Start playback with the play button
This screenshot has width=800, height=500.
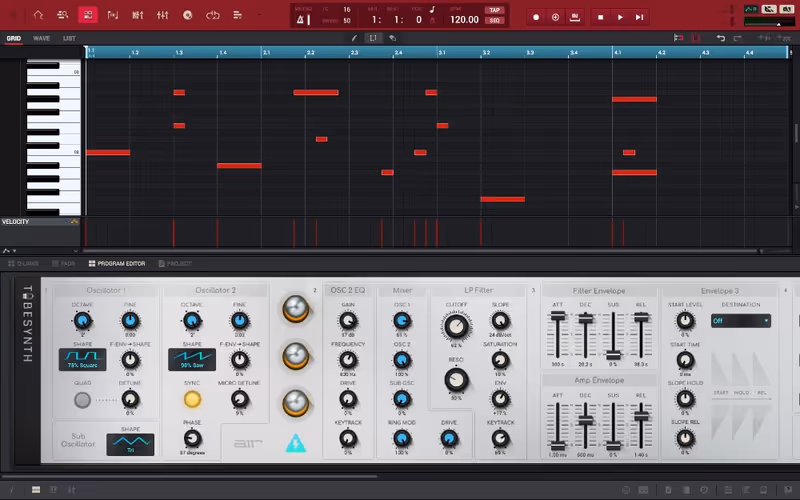click(x=620, y=17)
